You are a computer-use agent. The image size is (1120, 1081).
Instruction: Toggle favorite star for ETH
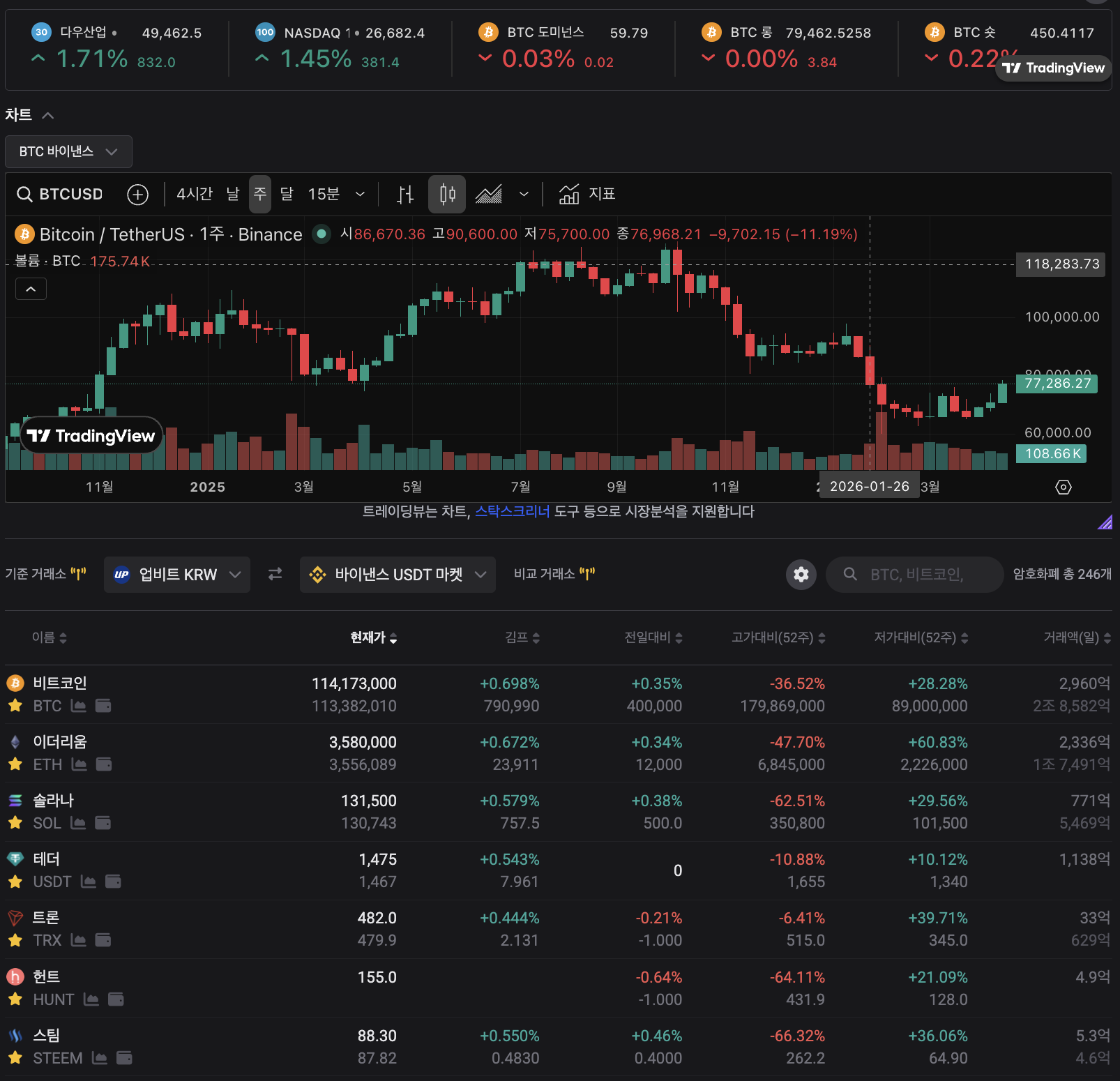point(15,764)
